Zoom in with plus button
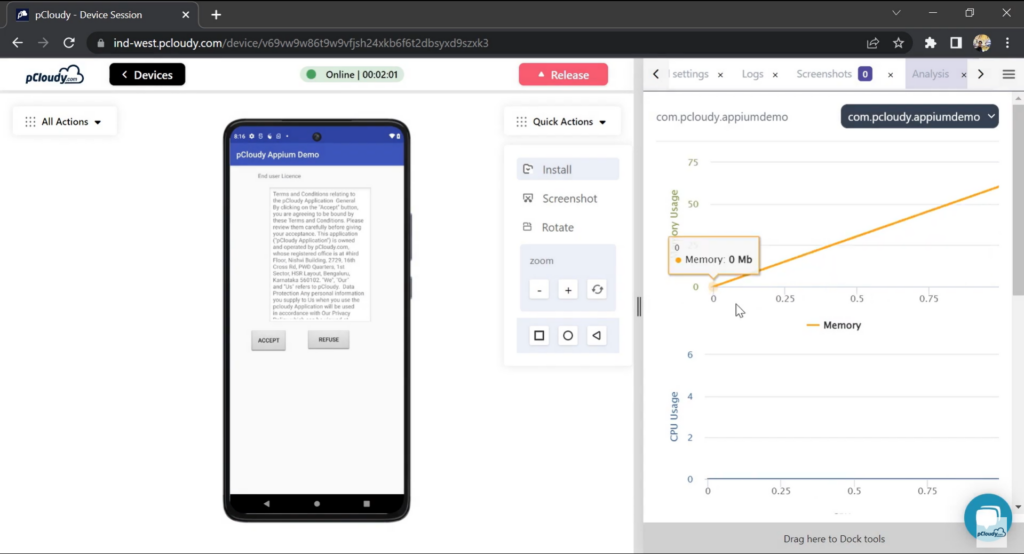Viewport: 1024px width, 554px height. click(568, 290)
